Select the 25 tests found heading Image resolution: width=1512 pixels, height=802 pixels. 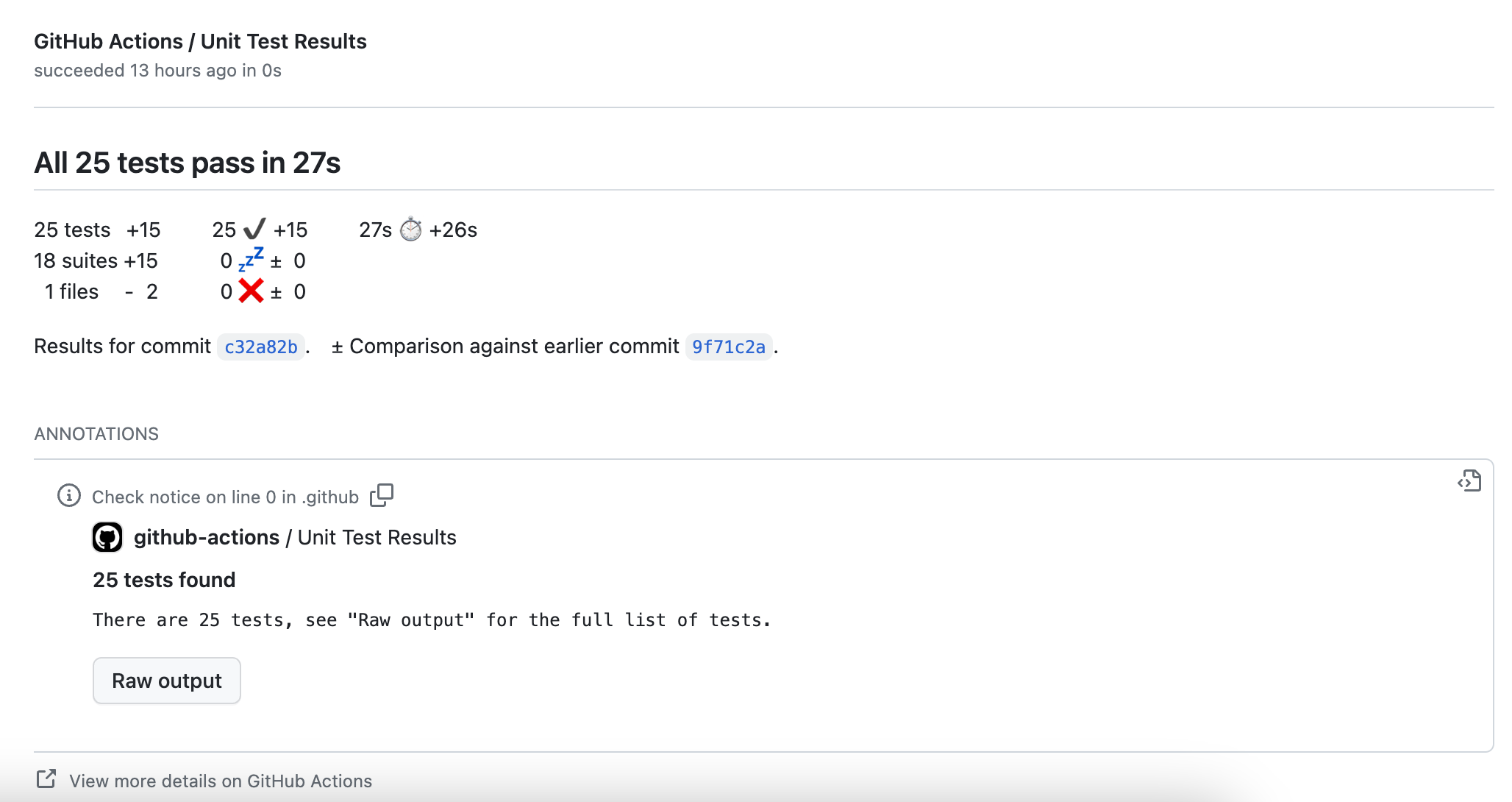(163, 580)
